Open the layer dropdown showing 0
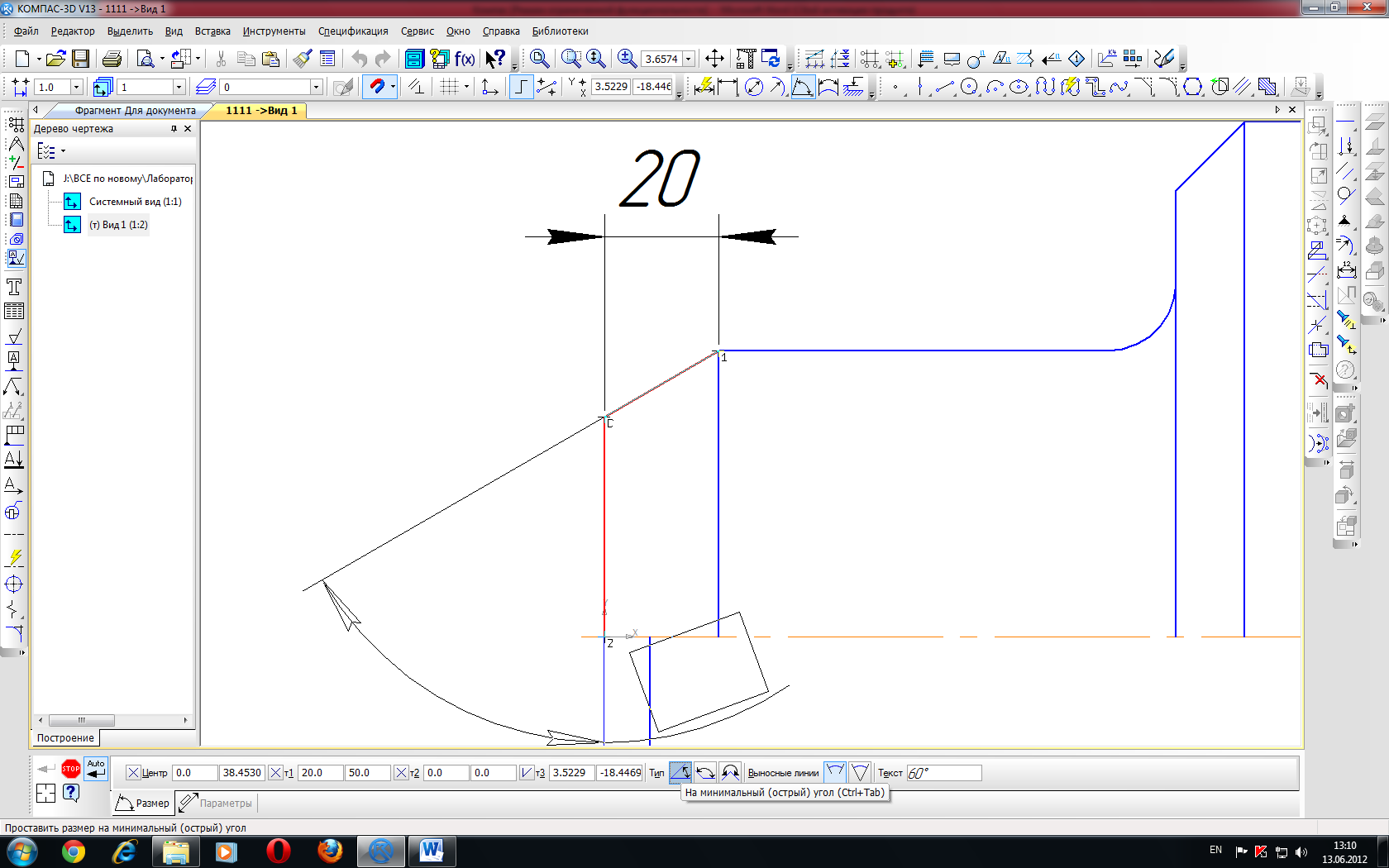This screenshot has width=1389, height=868. 316,87
